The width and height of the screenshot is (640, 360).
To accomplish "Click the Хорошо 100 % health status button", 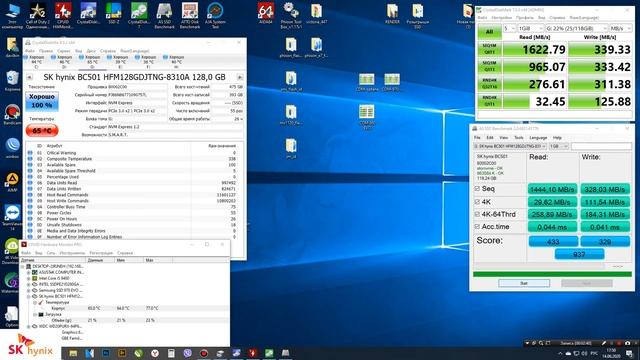I will coord(42,101).
